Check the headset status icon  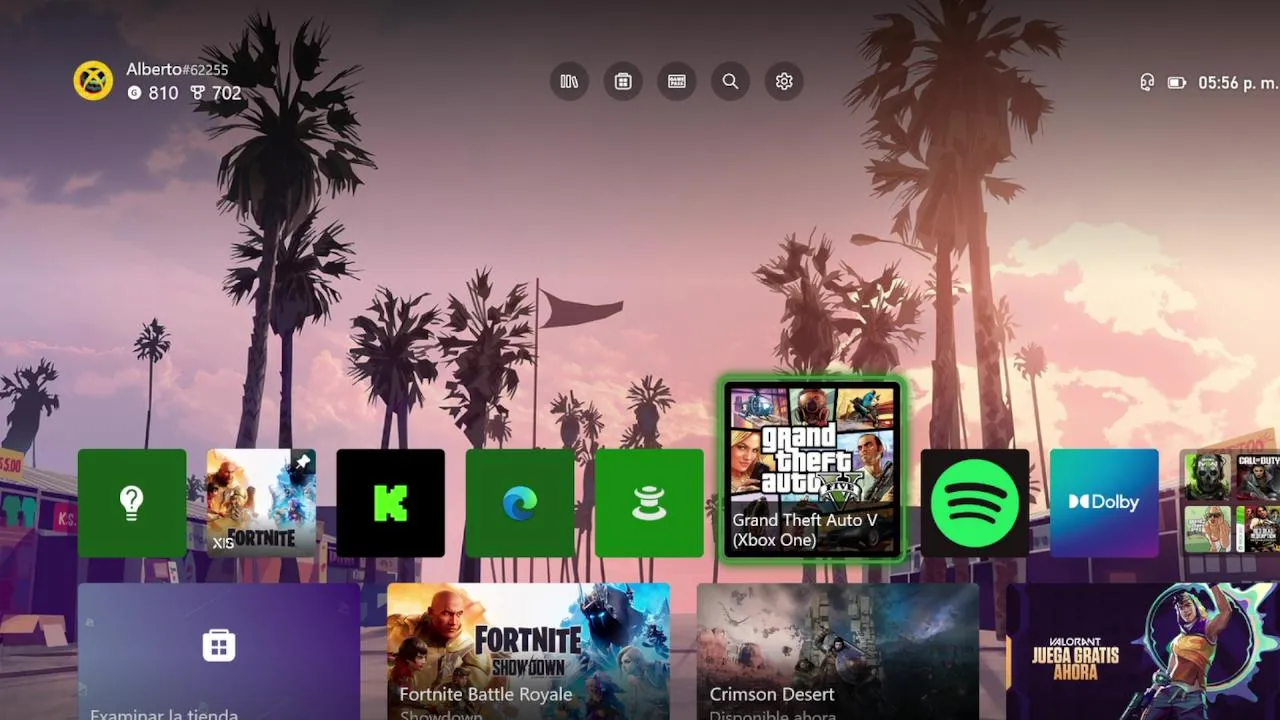[1147, 83]
